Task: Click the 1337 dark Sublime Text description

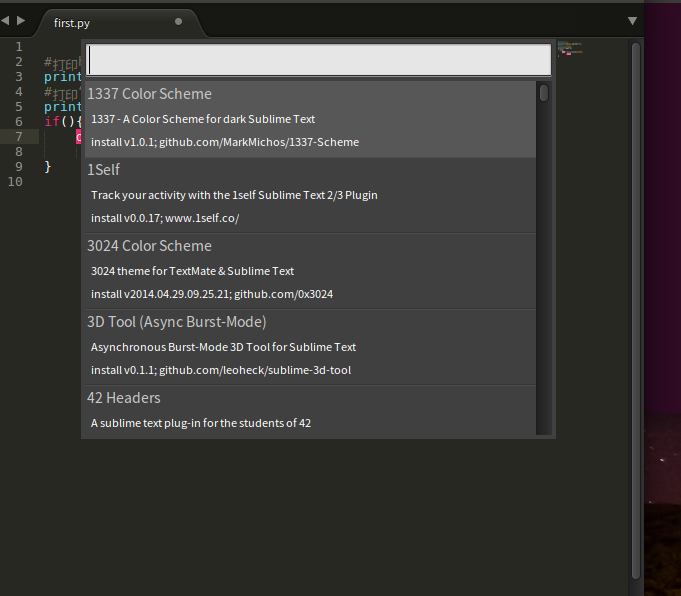Action: tap(203, 119)
